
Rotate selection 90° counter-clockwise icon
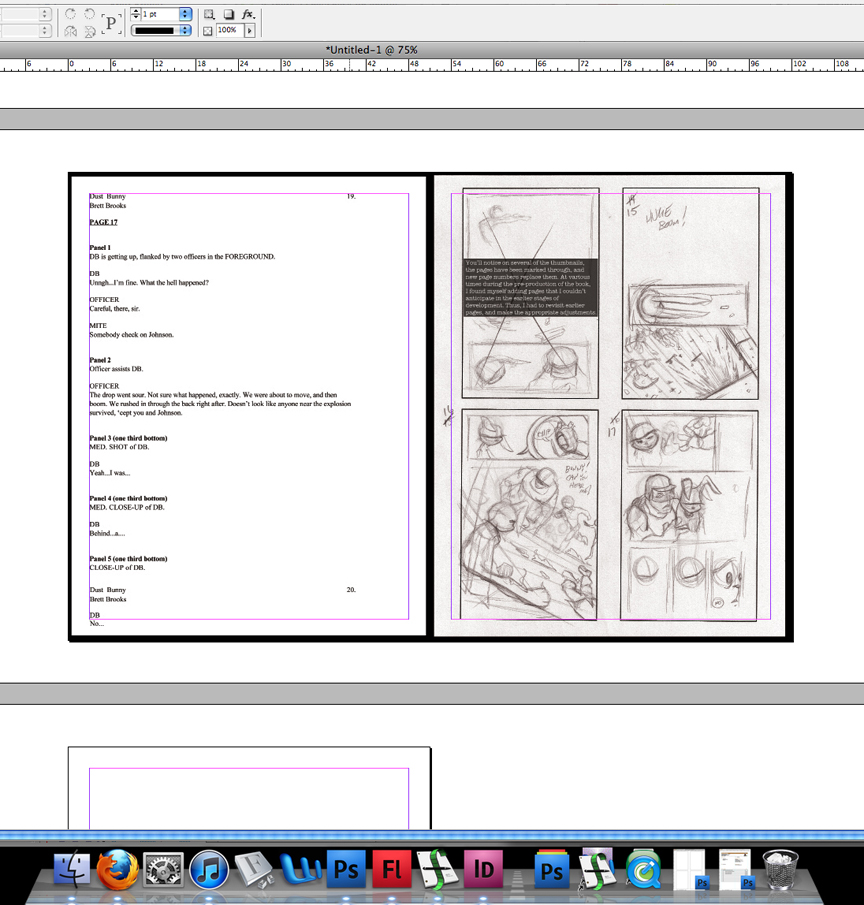(89, 14)
